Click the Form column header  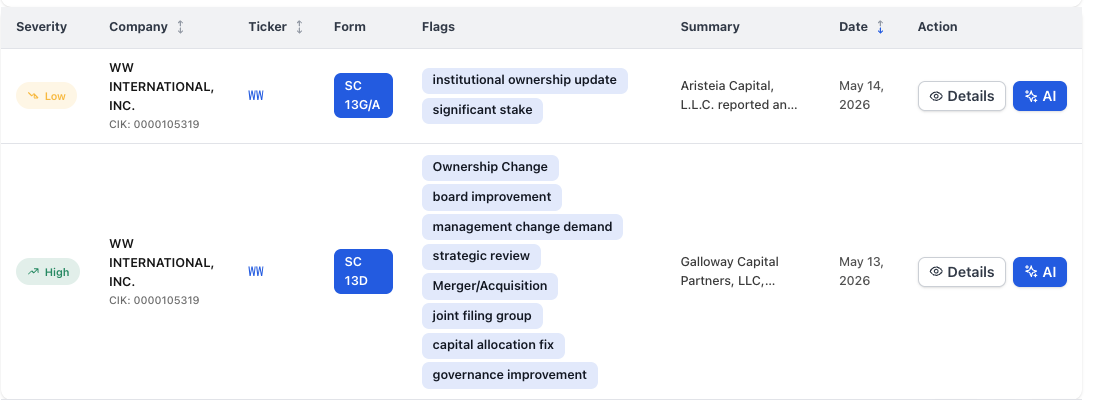(x=350, y=27)
